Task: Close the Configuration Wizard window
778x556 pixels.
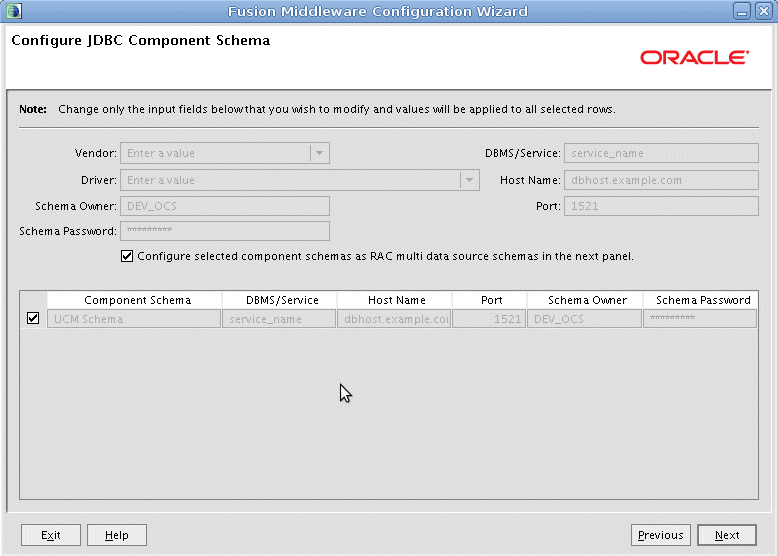Action: pos(764,11)
